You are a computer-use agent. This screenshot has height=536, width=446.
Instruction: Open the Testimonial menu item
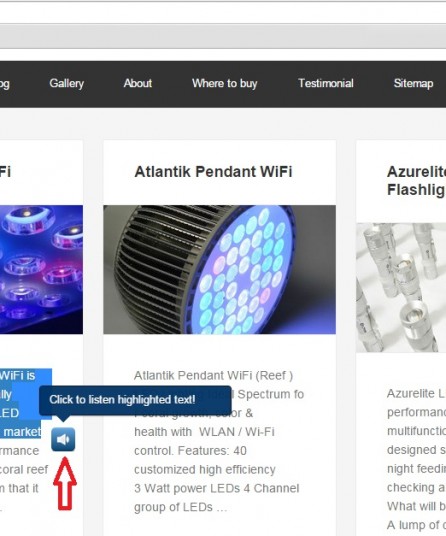pyautogui.click(x=326, y=83)
